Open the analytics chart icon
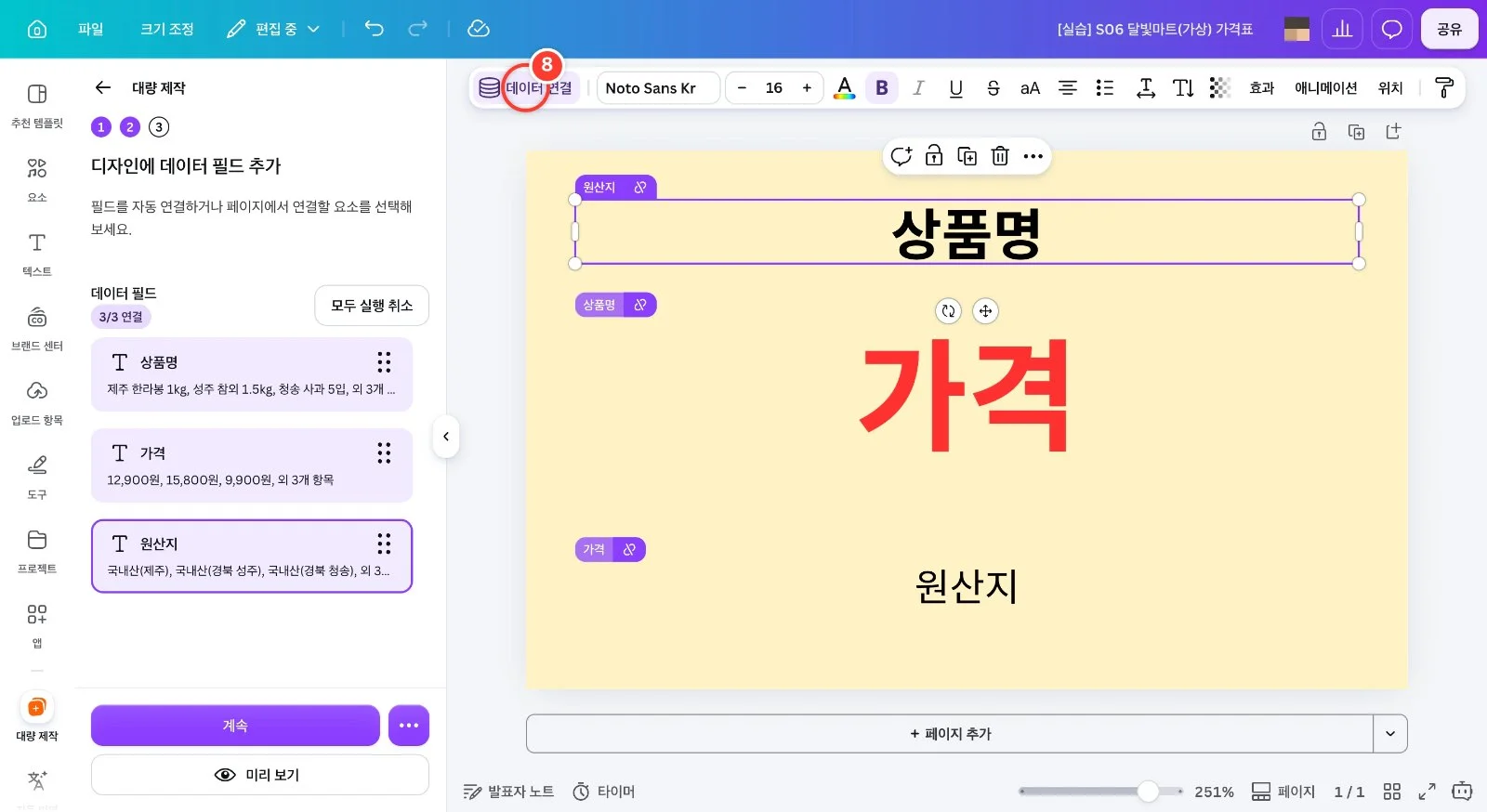The height and width of the screenshot is (812, 1487). (1342, 29)
